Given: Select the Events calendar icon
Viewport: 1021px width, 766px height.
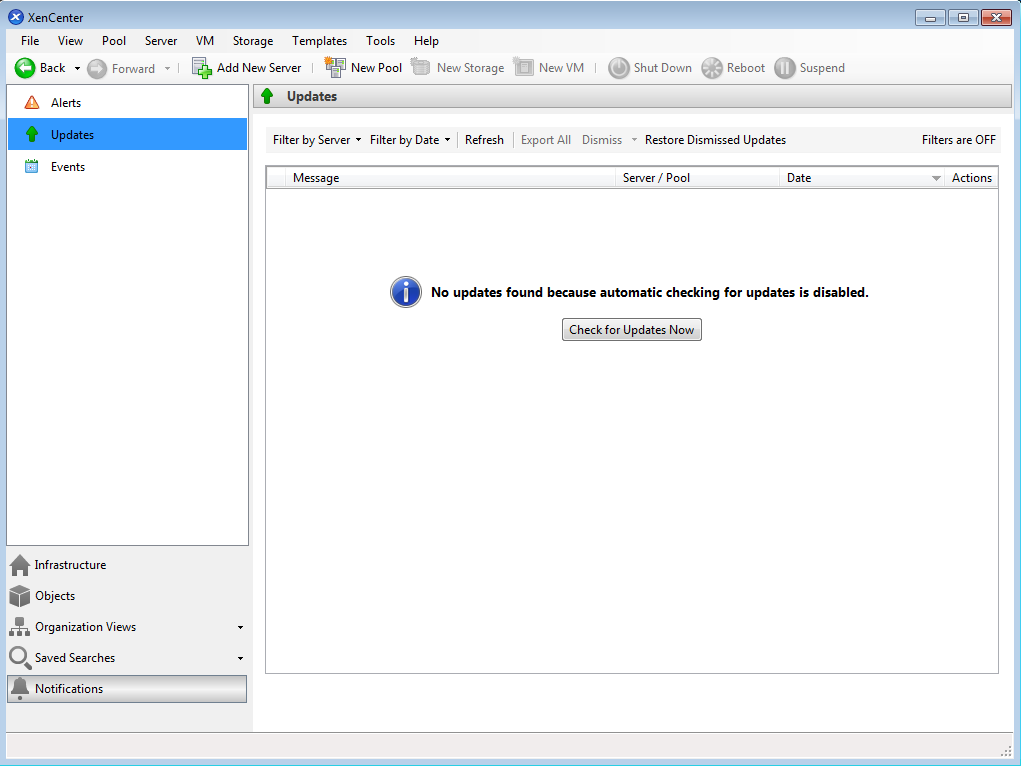Looking at the screenshot, I should (32, 167).
